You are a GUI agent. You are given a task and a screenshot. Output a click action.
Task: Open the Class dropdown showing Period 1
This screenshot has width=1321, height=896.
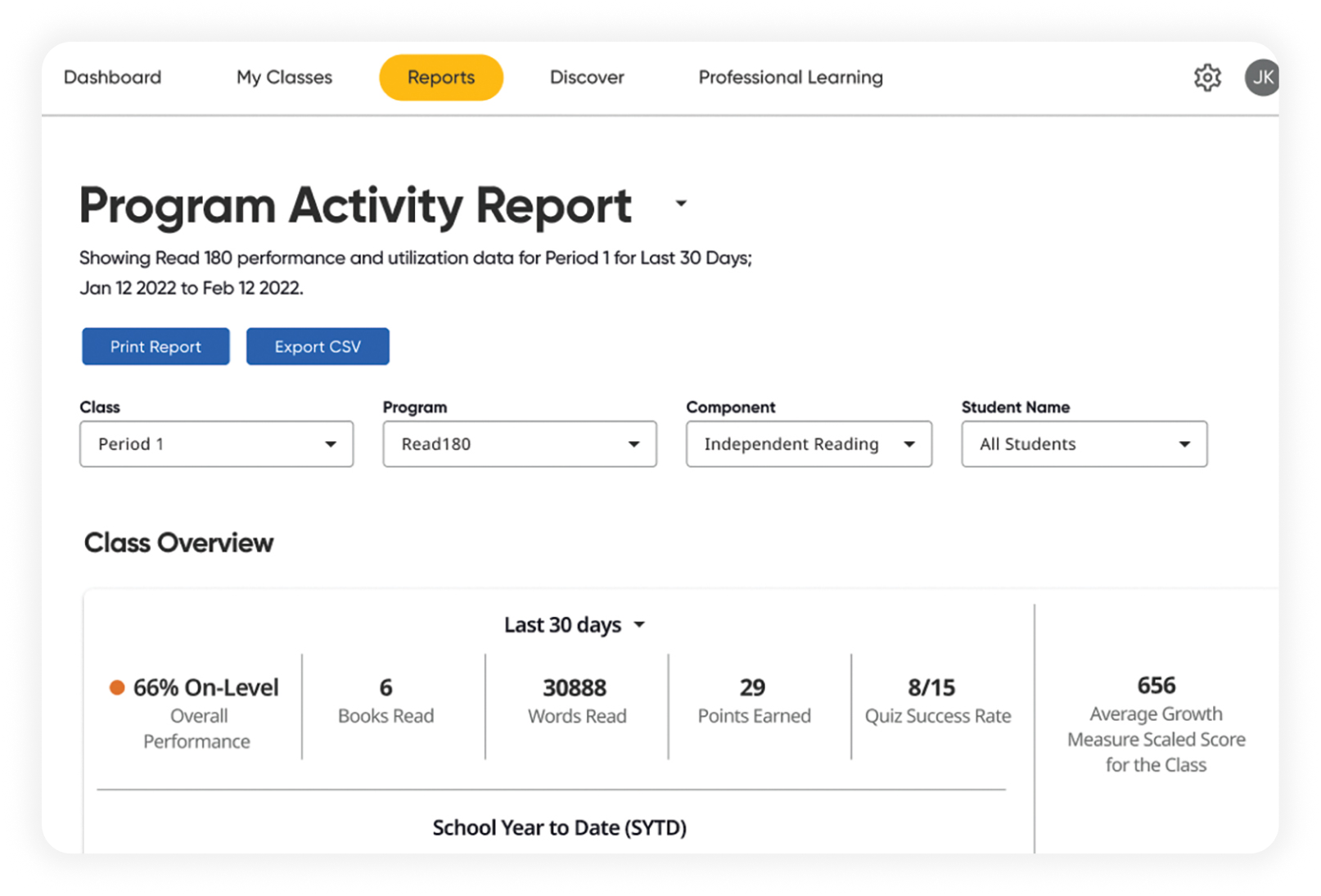point(216,443)
